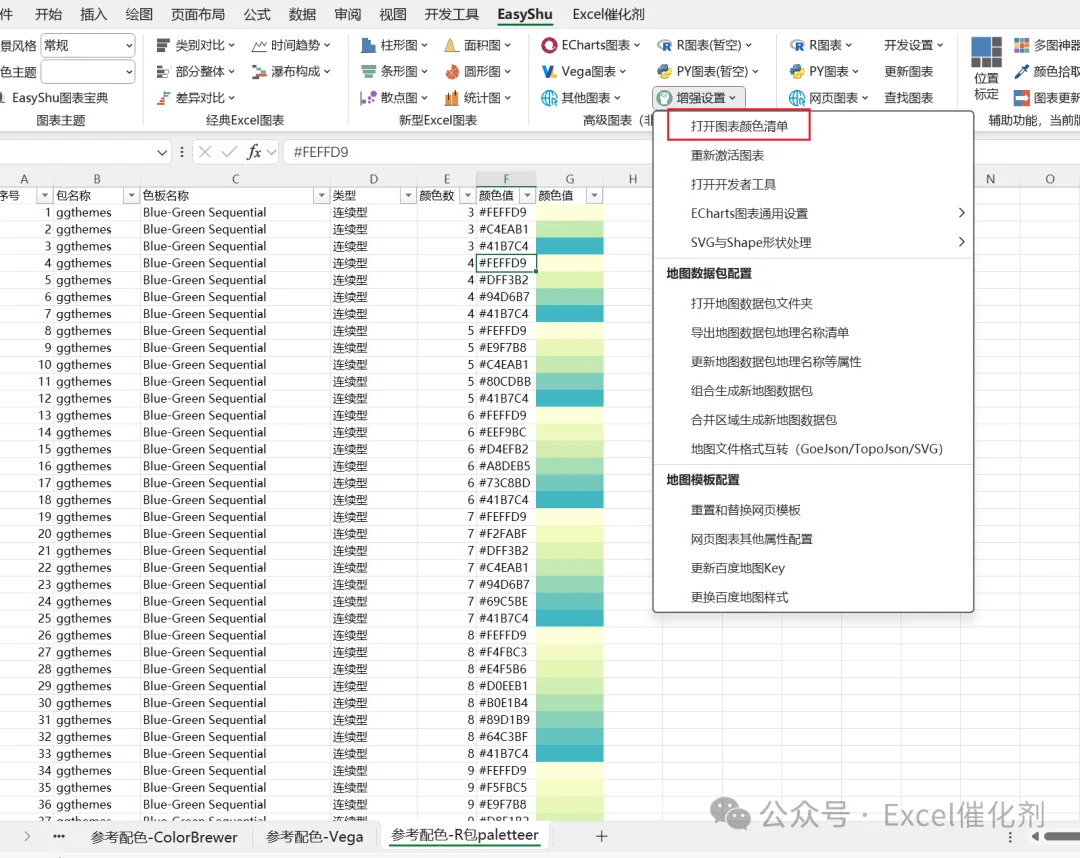Click the 位置标定 button
Image resolution: width=1080 pixels, height=858 pixels.
point(986,70)
